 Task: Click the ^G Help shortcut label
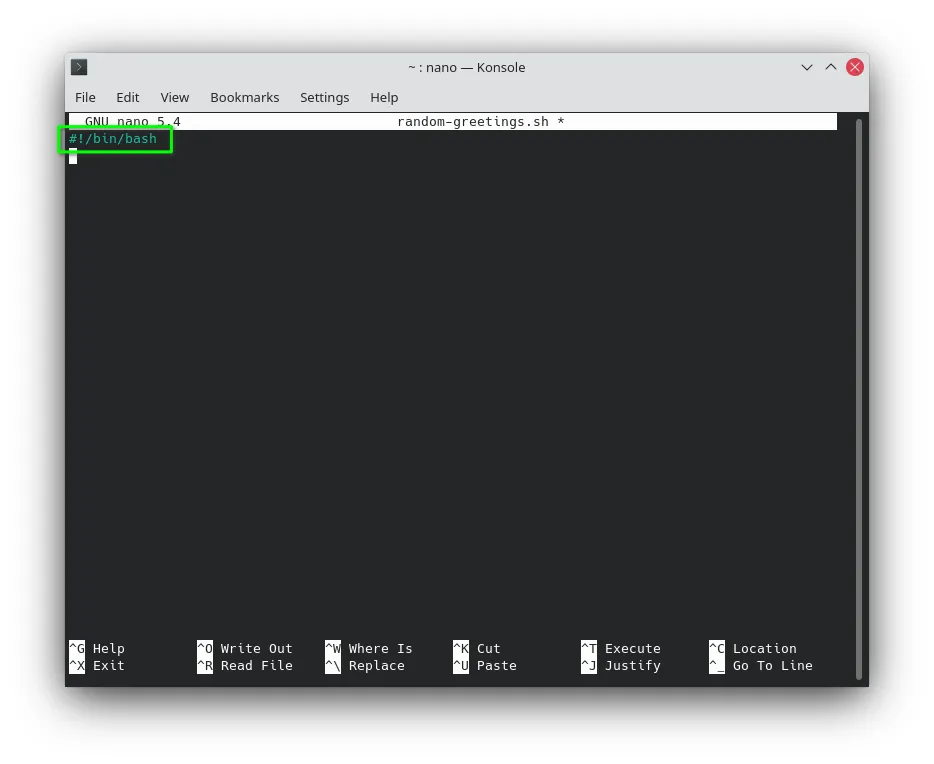(97, 648)
